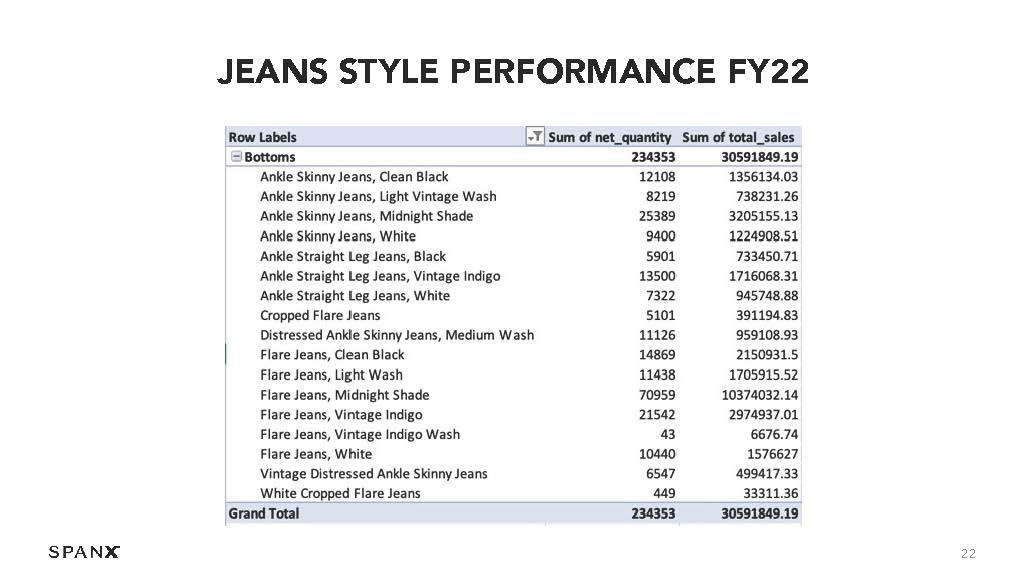
Task: Click sales value 959108.93
Action: click(x=767, y=335)
